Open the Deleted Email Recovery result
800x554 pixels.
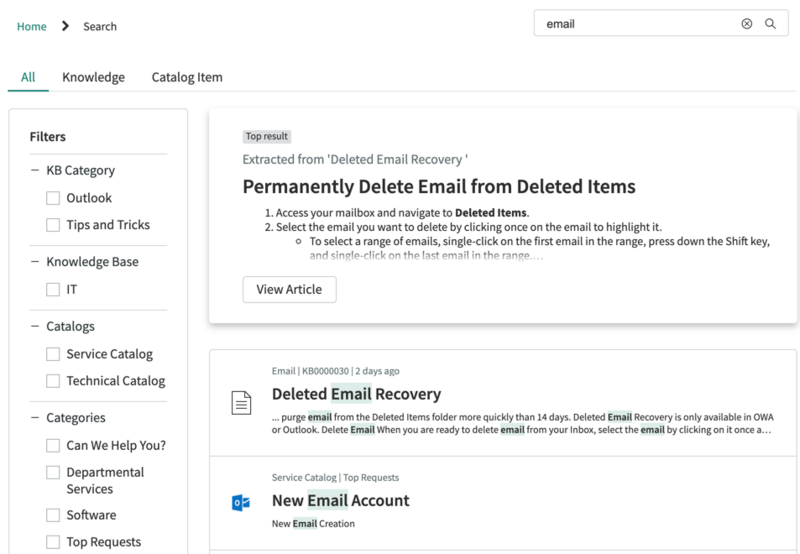click(356, 394)
